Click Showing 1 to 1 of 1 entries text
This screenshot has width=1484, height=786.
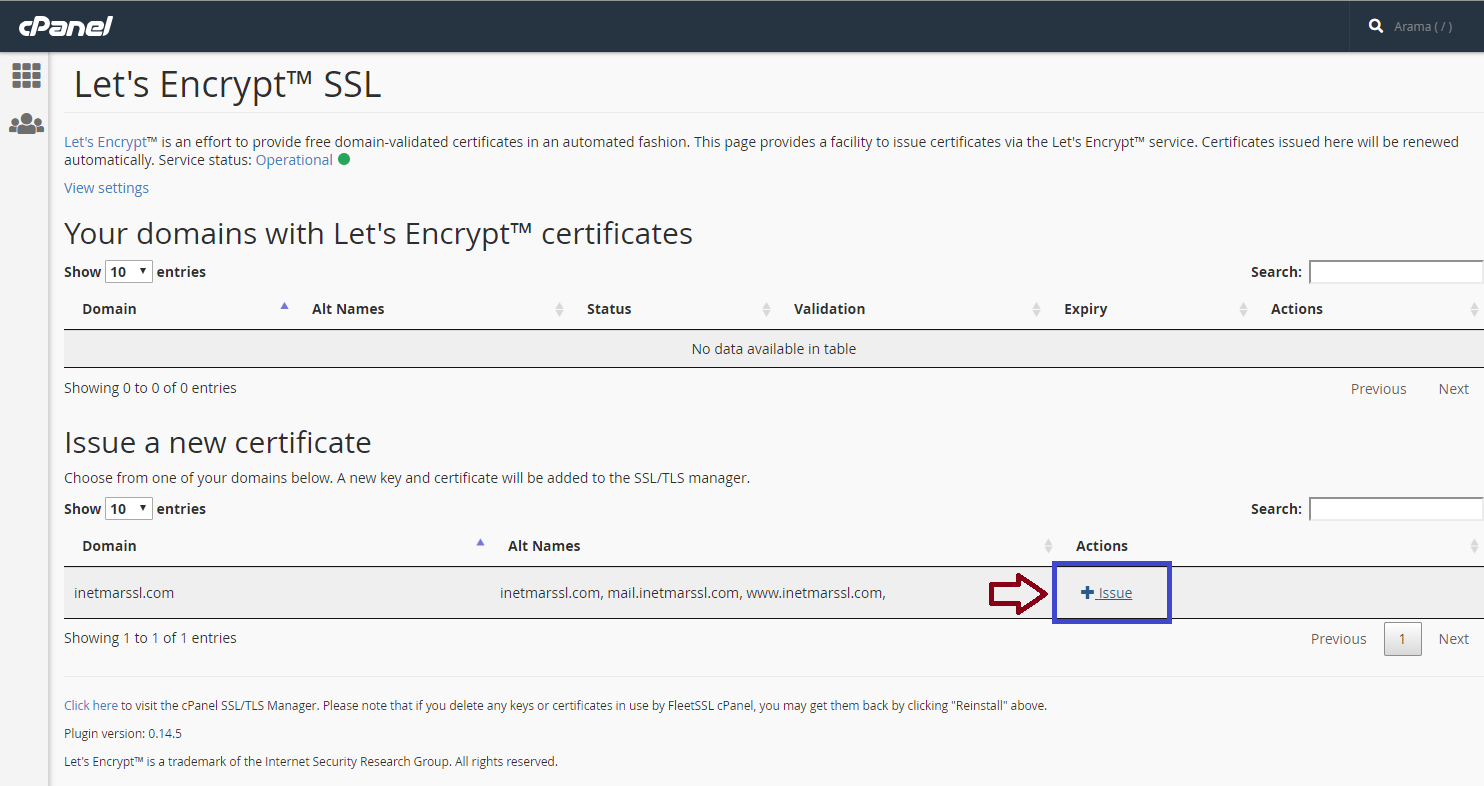point(150,638)
